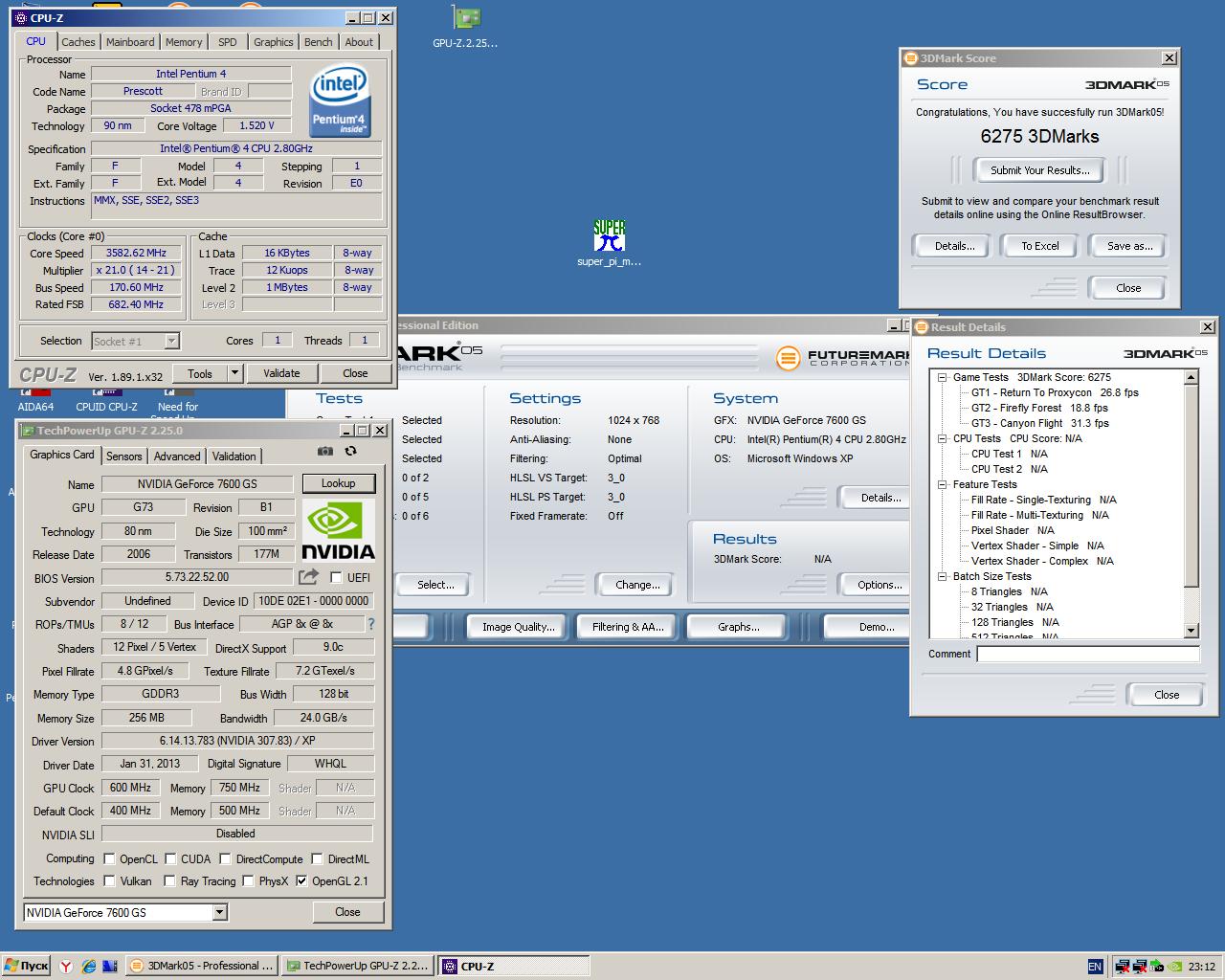The height and width of the screenshot is (980, 1225).
Task: Click the Filtering & AA button
Action: [x=628, y=627]
